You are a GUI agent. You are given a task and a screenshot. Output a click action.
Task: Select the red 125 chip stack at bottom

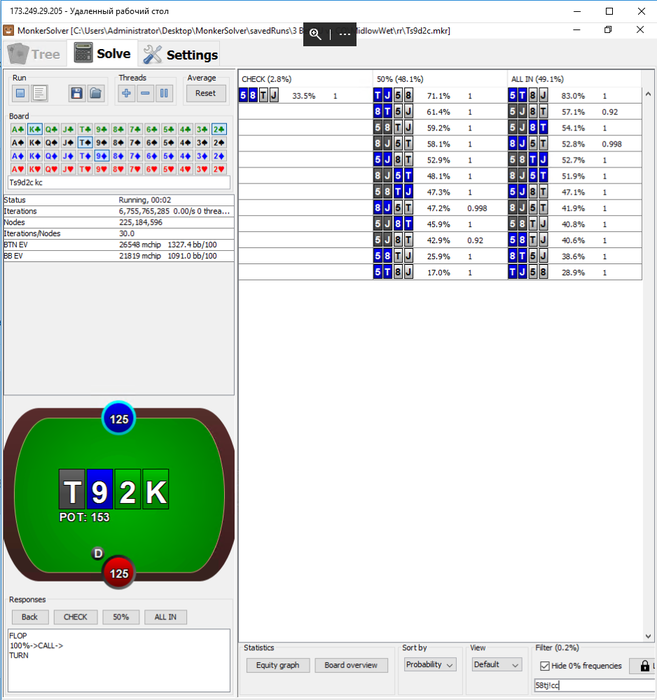click(x=119, y=573)
